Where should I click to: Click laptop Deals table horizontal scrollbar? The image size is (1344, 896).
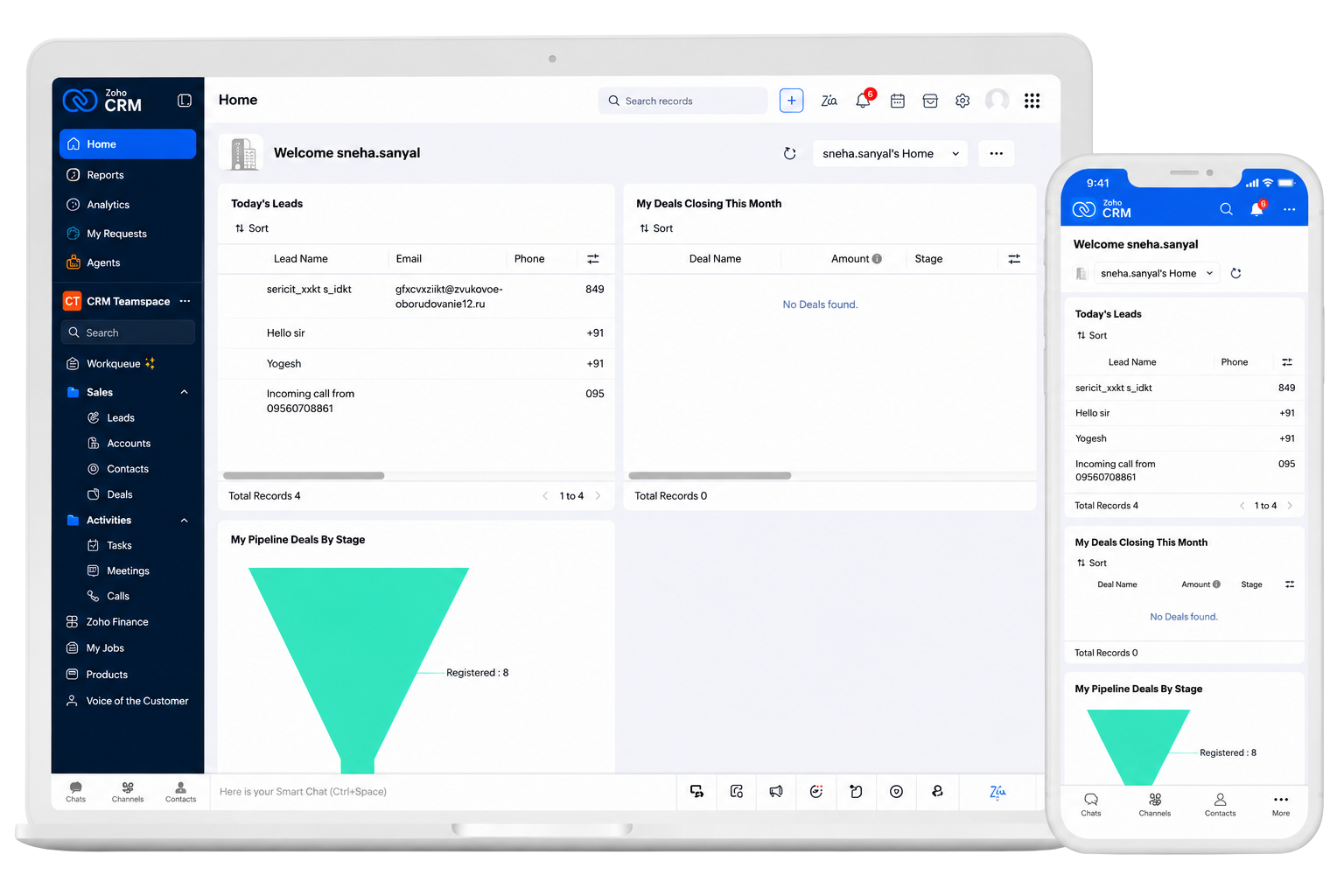coord(710,476)
